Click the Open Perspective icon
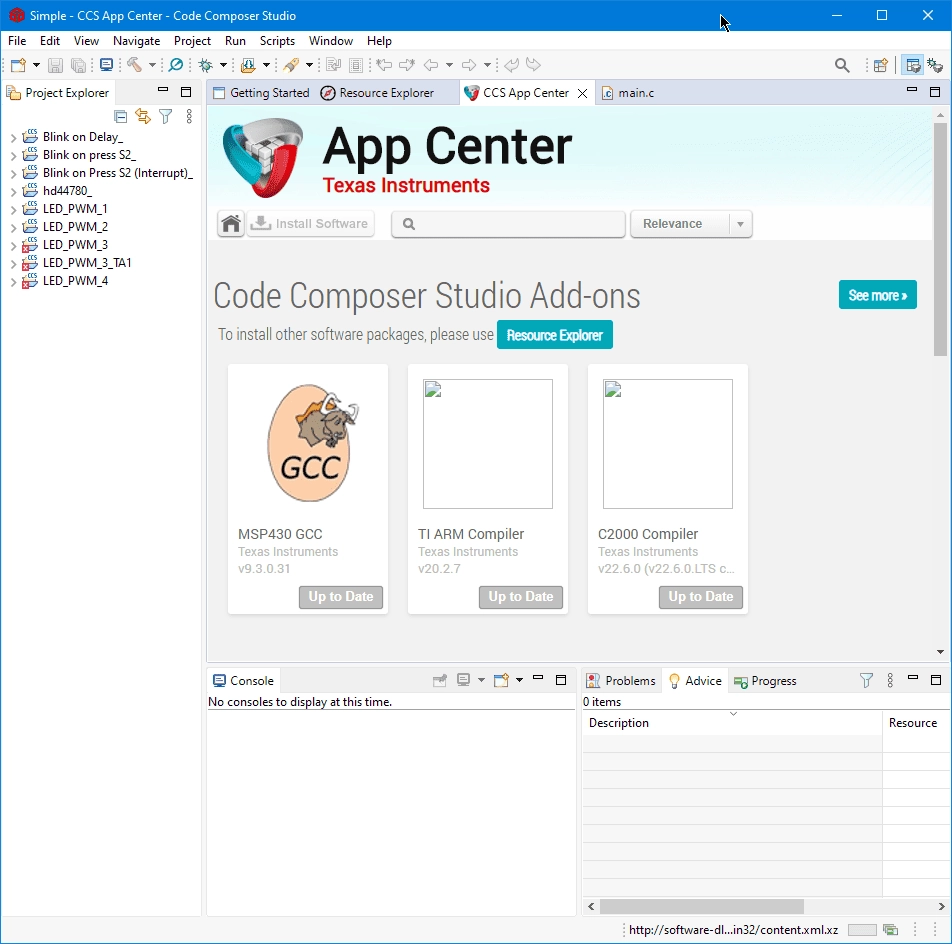 (x=880, y=65)
